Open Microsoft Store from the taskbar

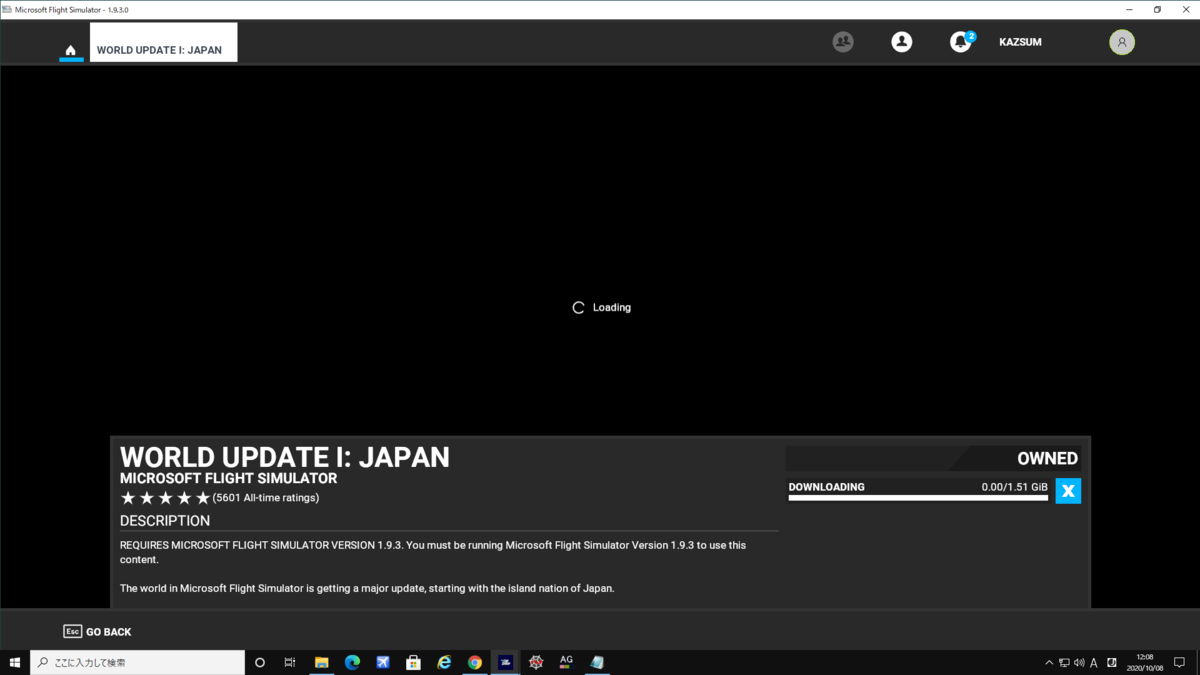(x=413, y=662)
